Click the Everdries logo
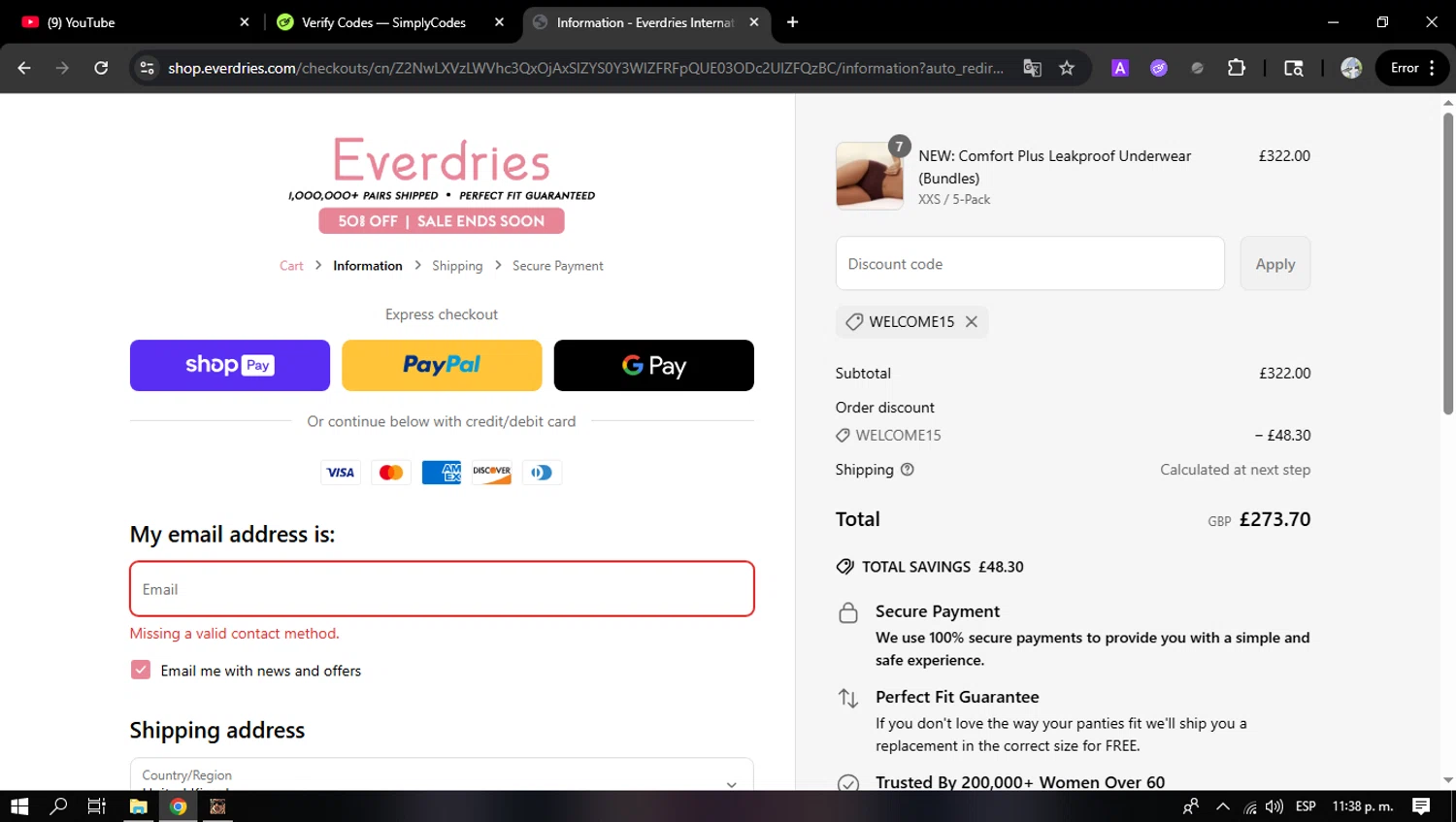The height and width of the screenshot is (822, 1456). click(x=442, y=160)
